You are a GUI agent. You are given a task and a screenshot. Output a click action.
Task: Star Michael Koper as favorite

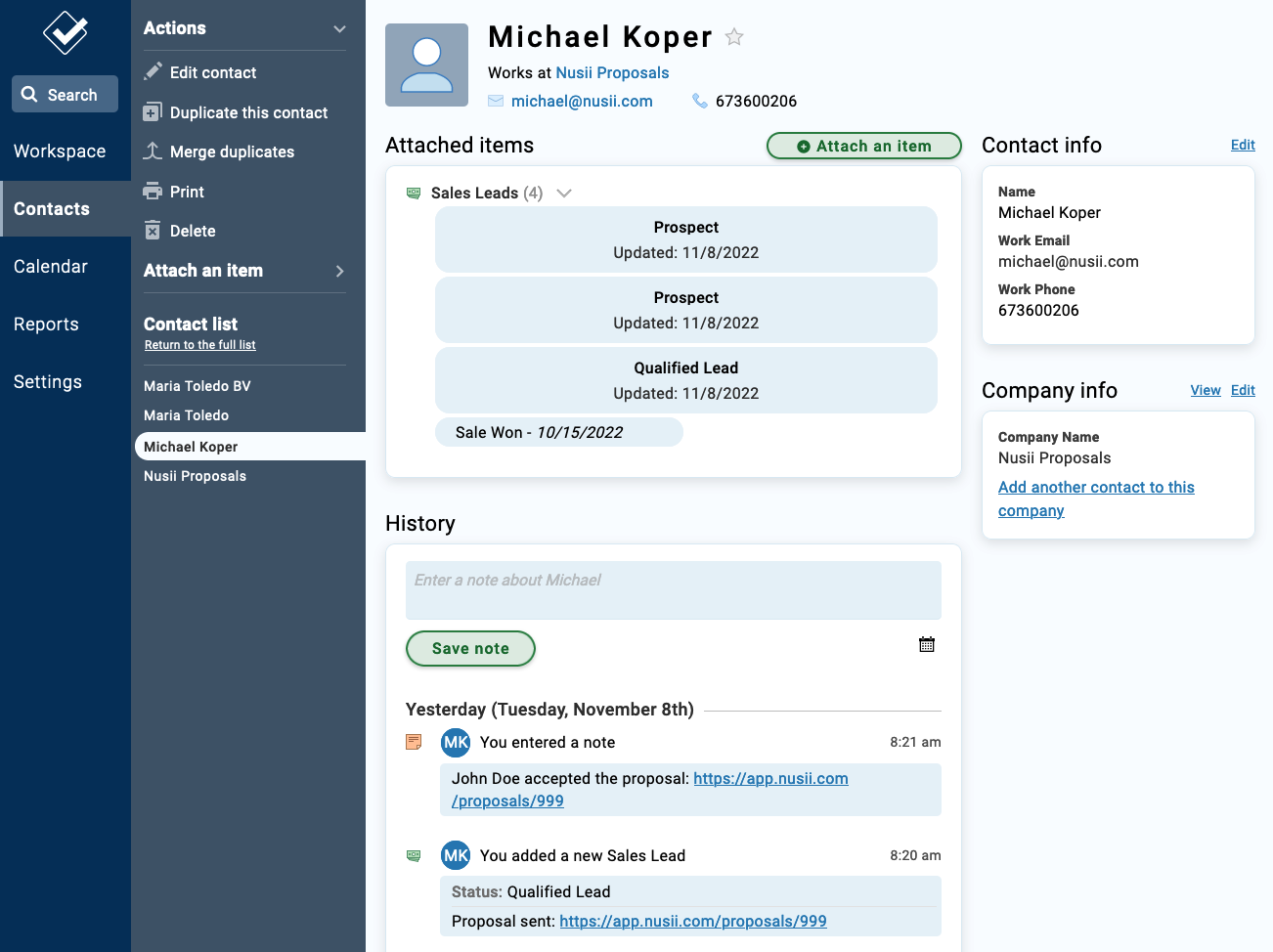[x=734, y=37]
